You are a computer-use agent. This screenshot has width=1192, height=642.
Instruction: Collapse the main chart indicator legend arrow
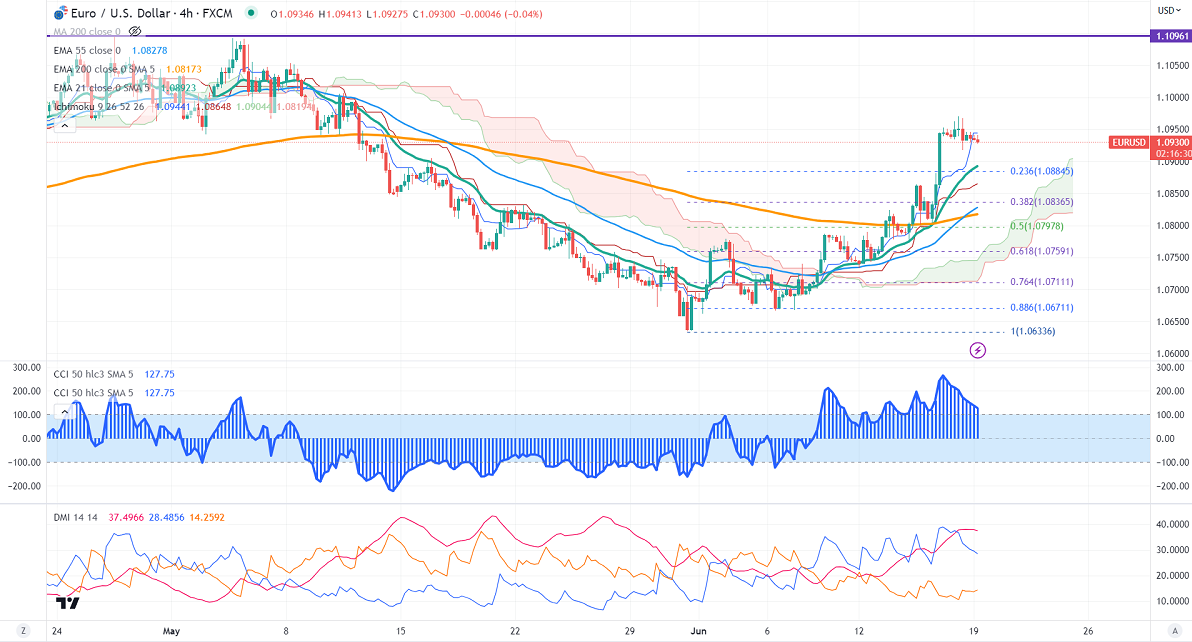click(x=64, y=125)
